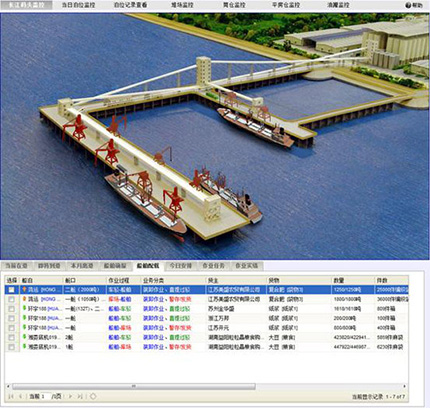Click the green ship marker in last row
This screenshot has width=430, height=408.
24,347
